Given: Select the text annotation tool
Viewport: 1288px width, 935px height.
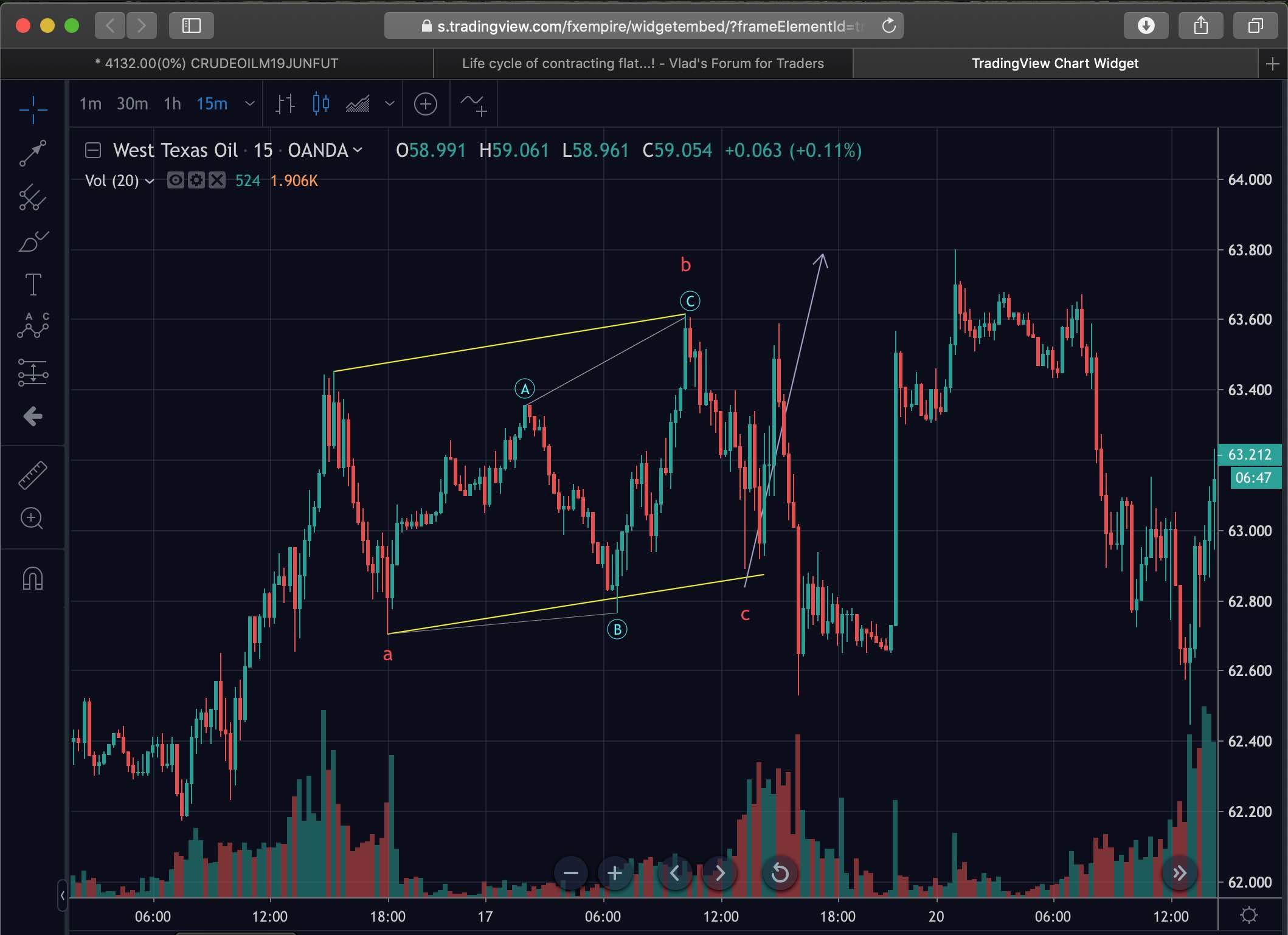Looking at the screenshot, I should point(32,285).
